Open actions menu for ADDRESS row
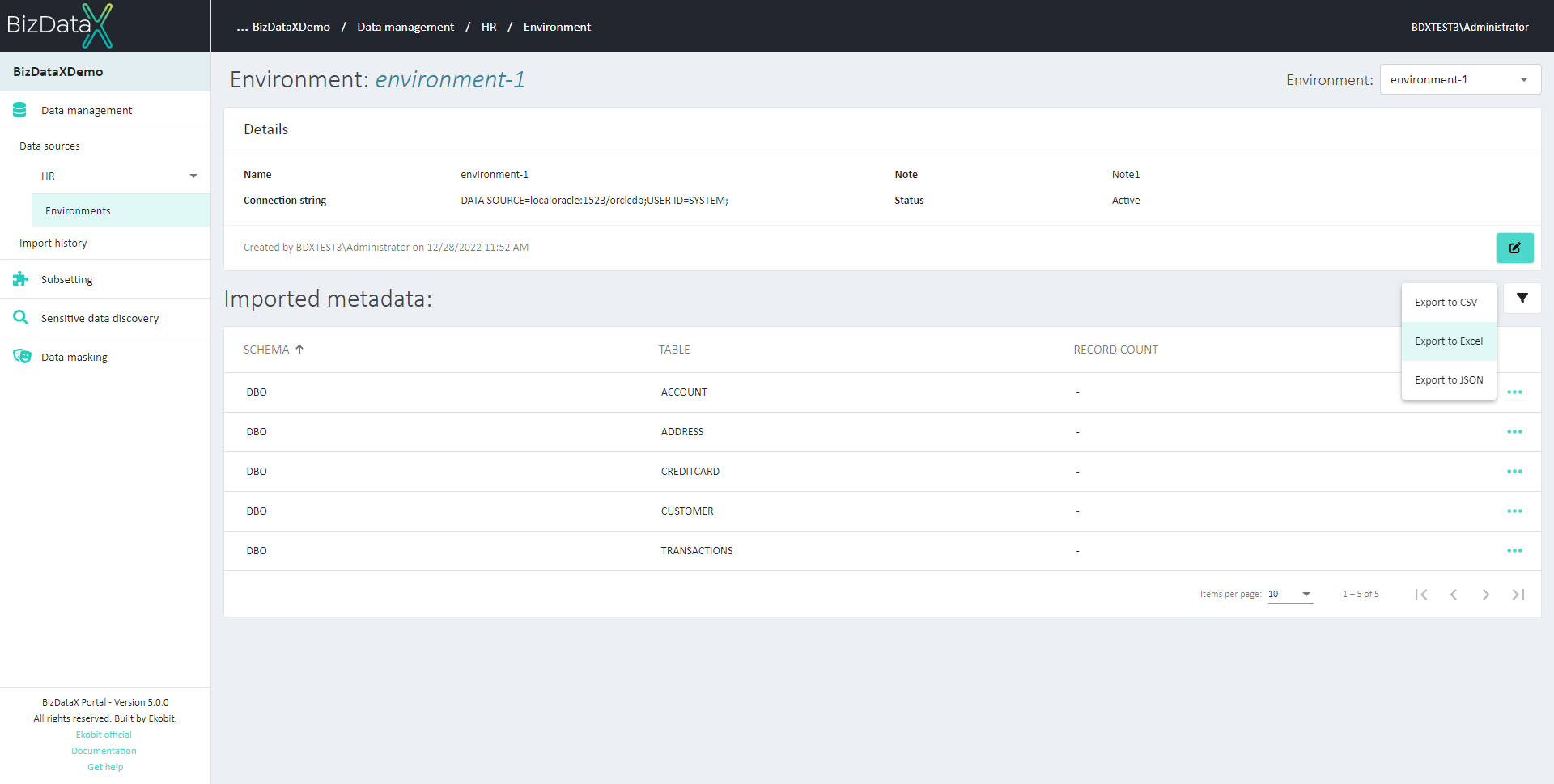The image size is (1554, 784). click(1514, 432)
